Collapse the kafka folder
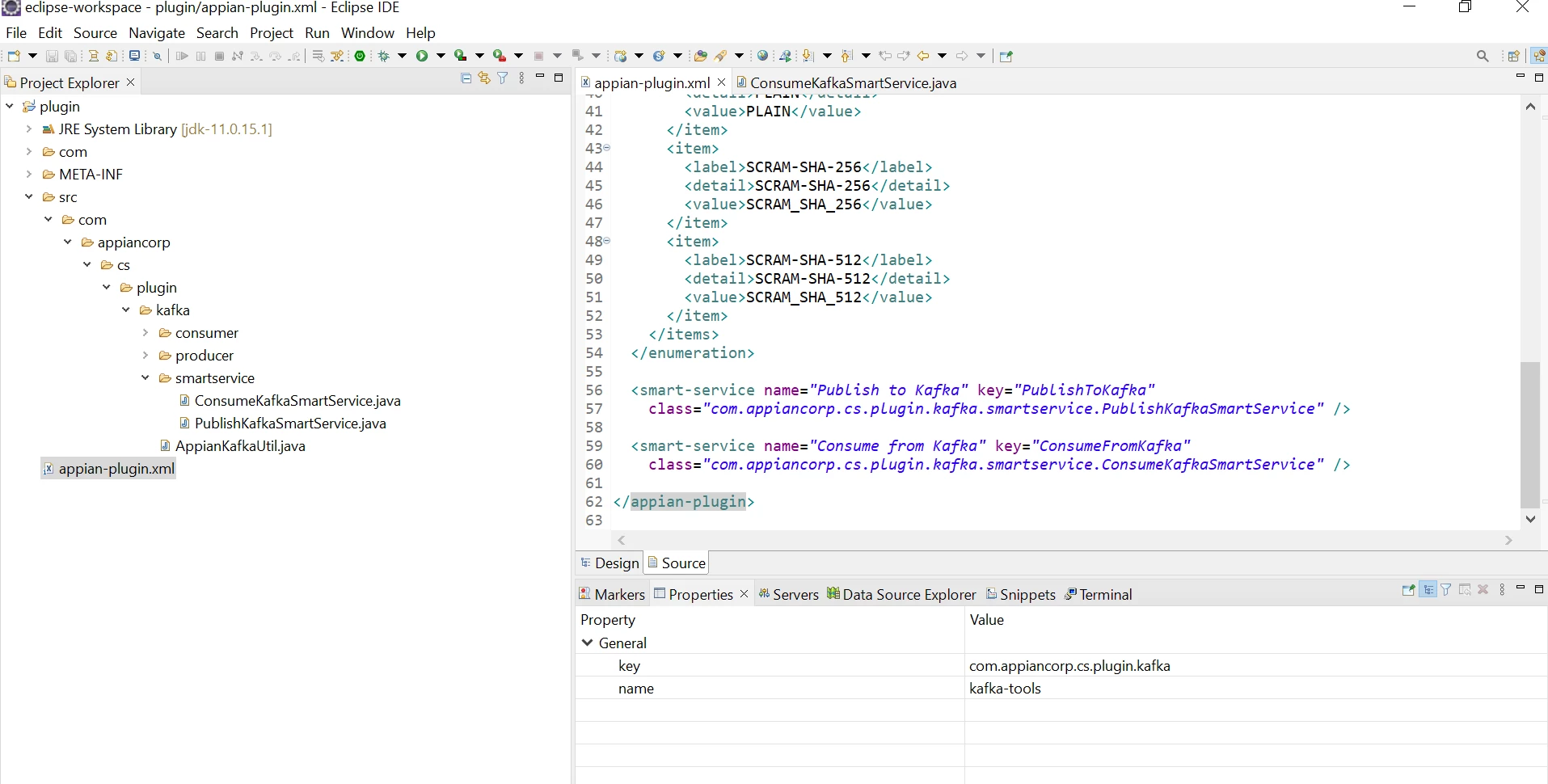 (x=126, y=310)
